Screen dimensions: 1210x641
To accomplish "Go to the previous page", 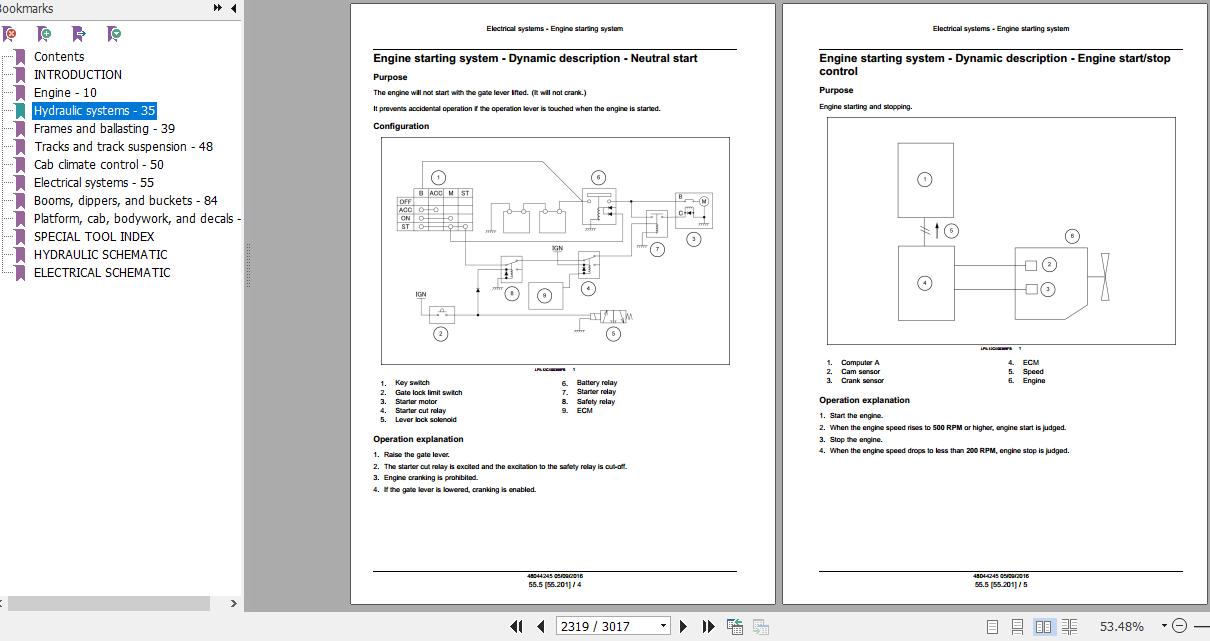I will (541, 626).
